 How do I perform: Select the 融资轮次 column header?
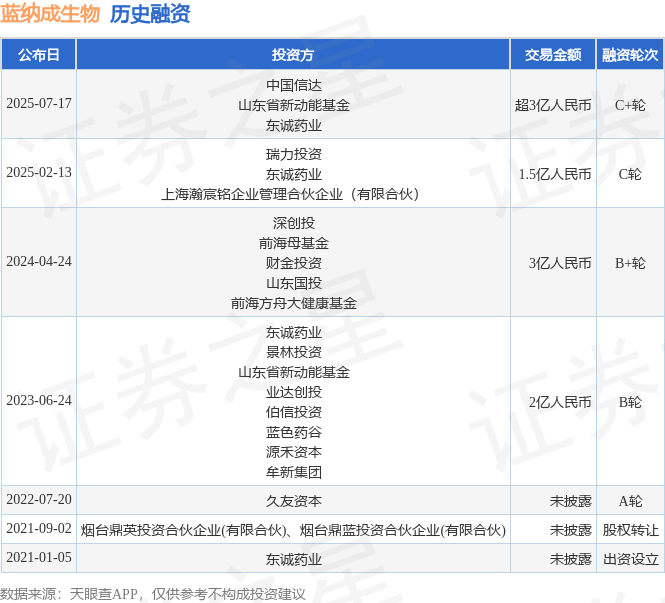[630, 55]
